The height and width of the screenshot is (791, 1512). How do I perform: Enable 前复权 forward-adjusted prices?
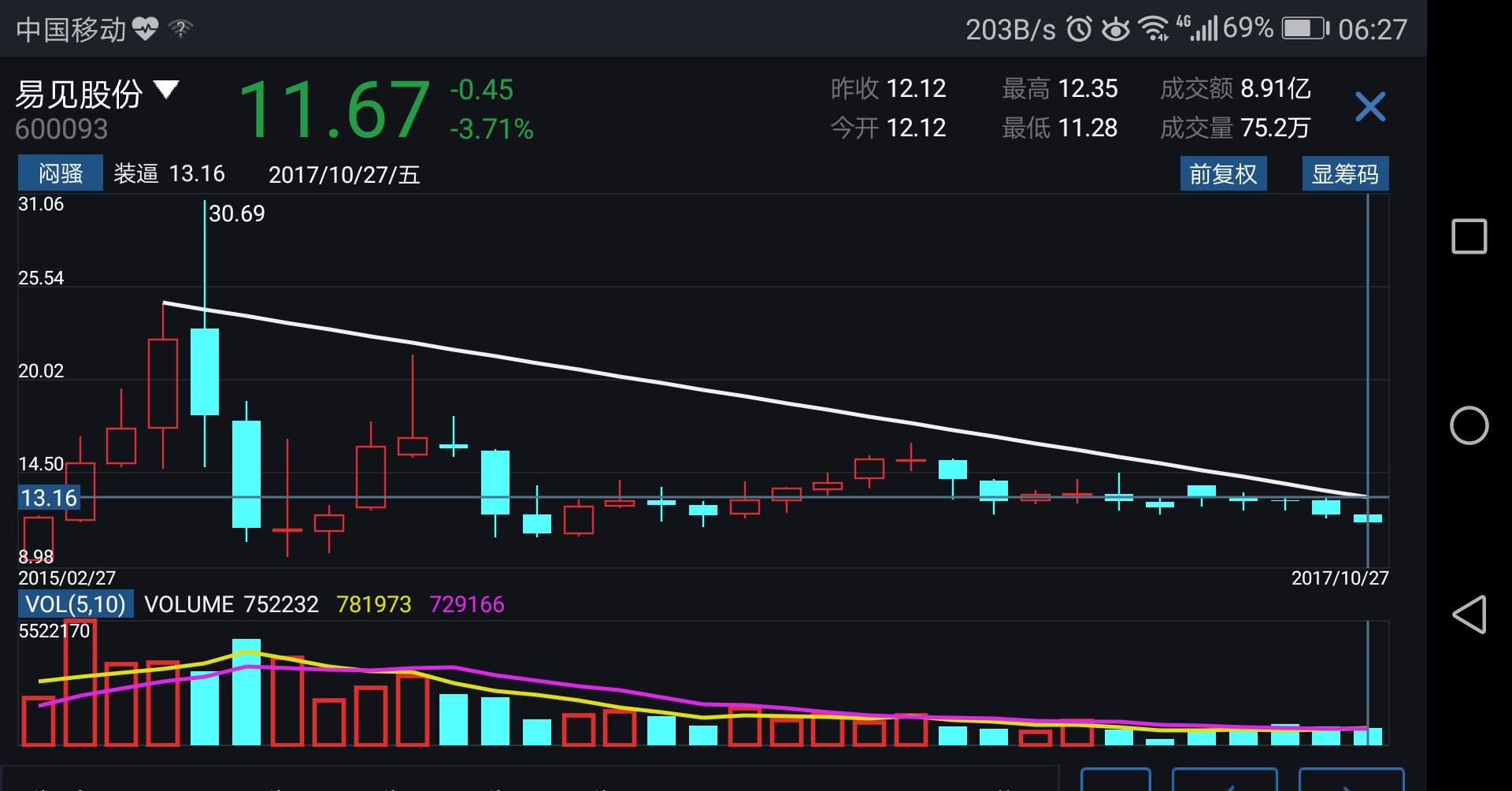(1223, 173)
